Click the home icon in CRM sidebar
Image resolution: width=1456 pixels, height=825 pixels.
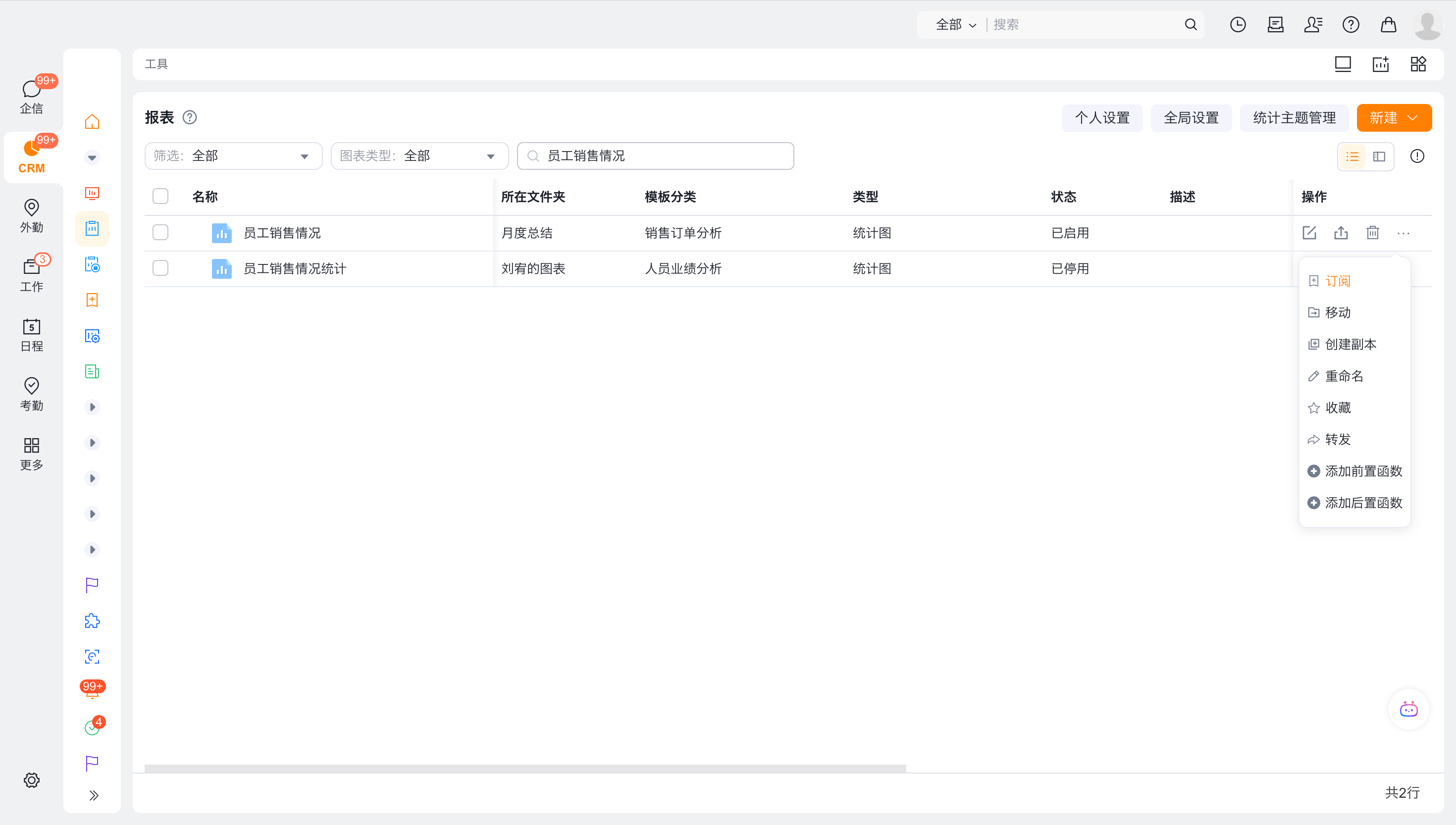point(92,122)
